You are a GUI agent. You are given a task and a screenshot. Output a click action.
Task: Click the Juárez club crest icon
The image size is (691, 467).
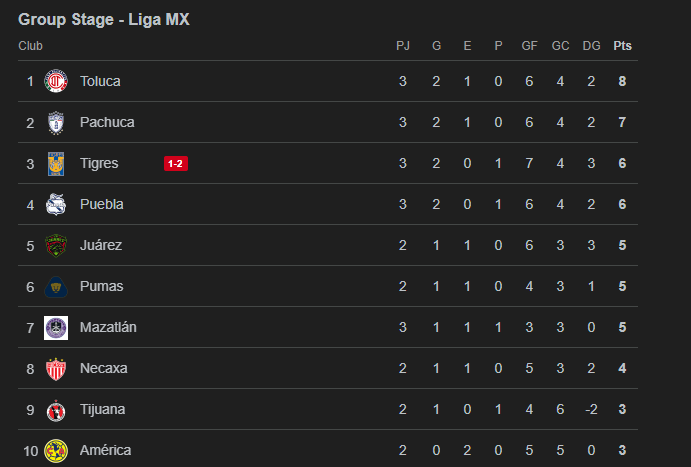(56, 245)
